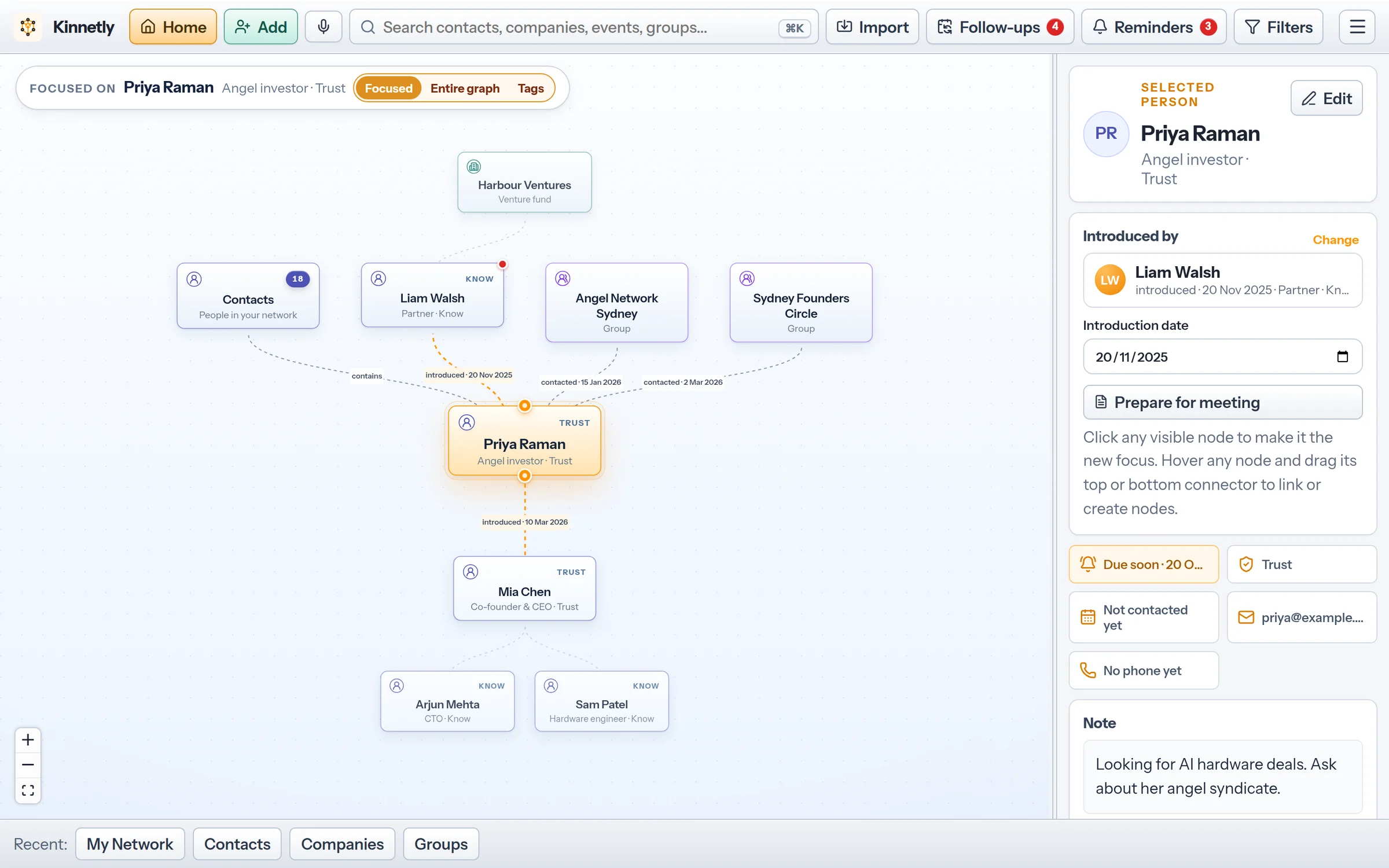
Task: Select Sydney Founders Circle group node
Action: point(801,303)
